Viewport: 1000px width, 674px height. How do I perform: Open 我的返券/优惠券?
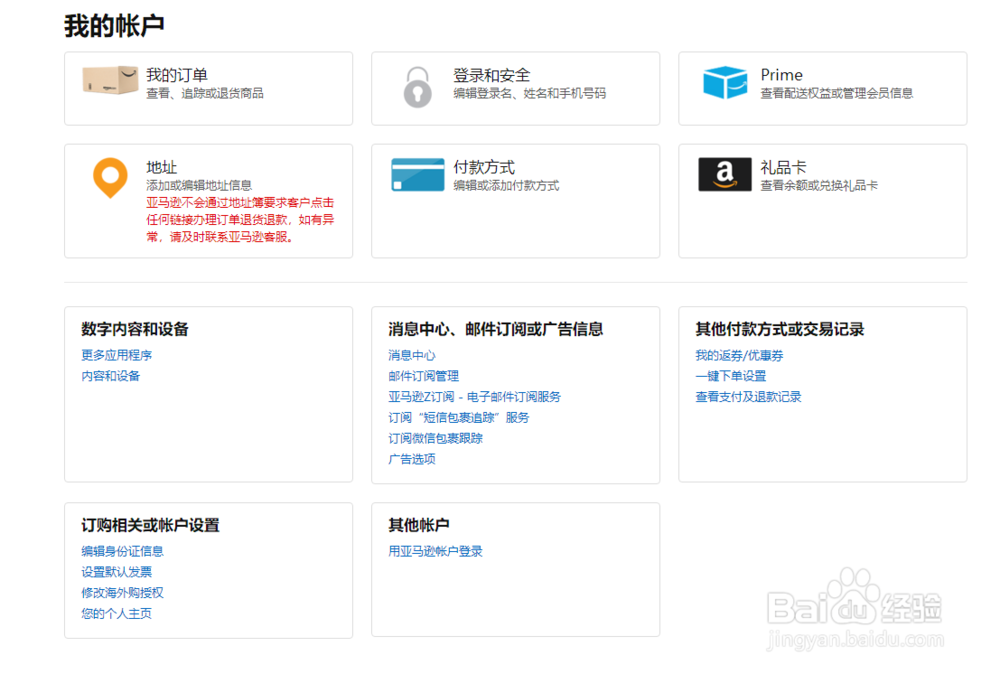tap(737, 355)
